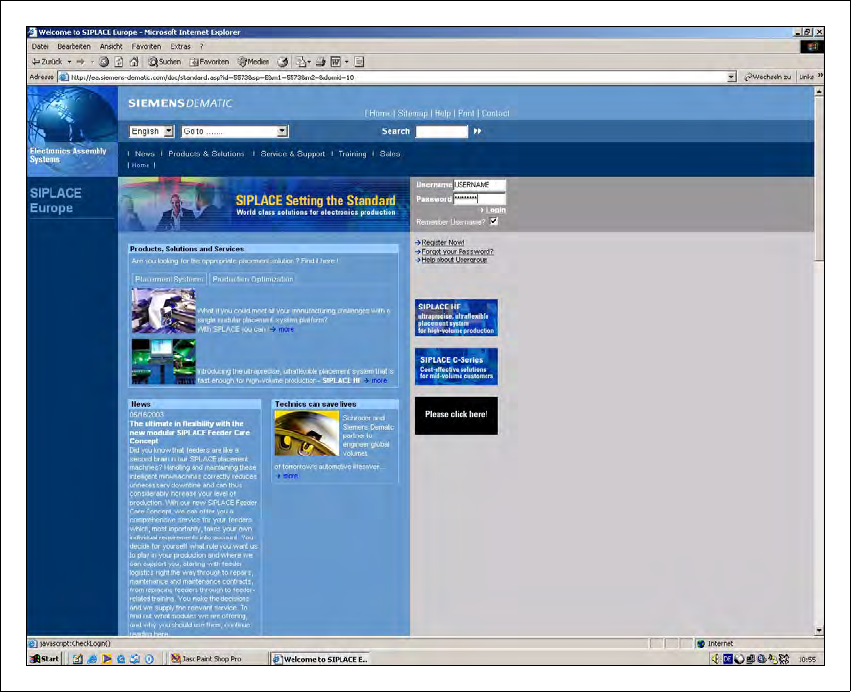Select the Production Optimization tab

point(252,279)
